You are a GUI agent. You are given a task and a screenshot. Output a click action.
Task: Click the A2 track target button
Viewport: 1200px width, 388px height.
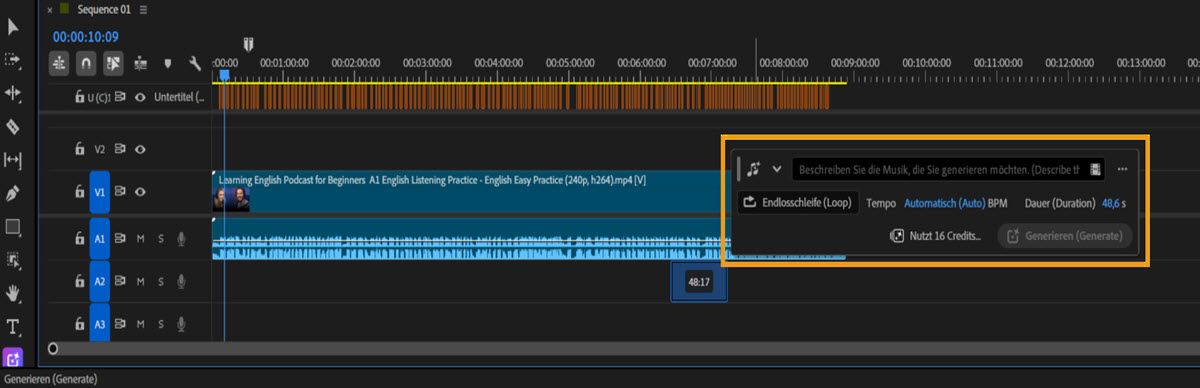[x=99, y=282]
